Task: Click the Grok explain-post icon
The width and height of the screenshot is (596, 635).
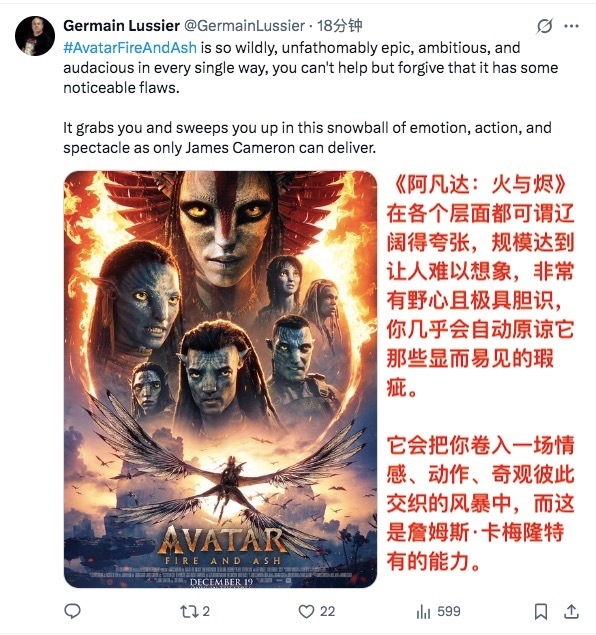Action: click(x=545, y=26)
